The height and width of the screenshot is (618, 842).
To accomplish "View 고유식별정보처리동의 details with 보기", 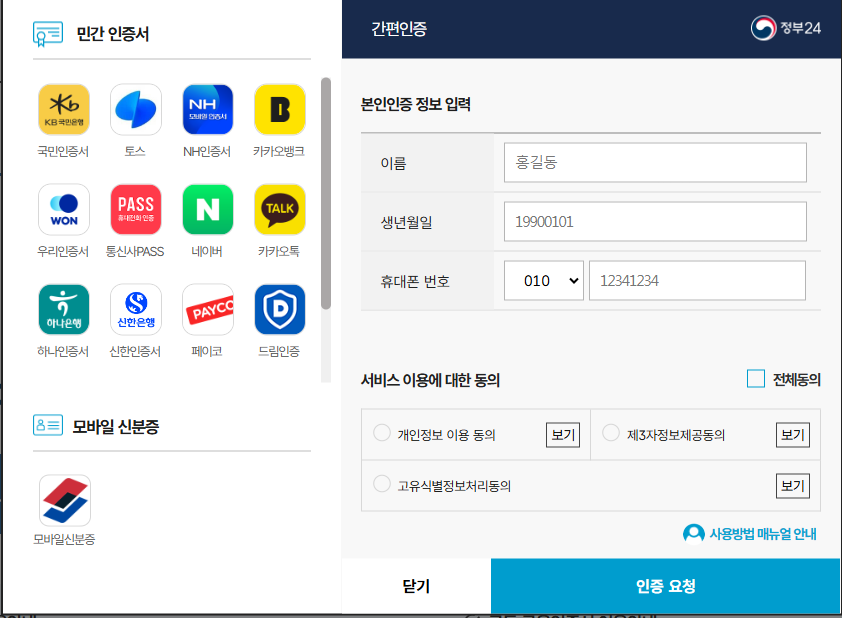I will (x=793, y=486).
